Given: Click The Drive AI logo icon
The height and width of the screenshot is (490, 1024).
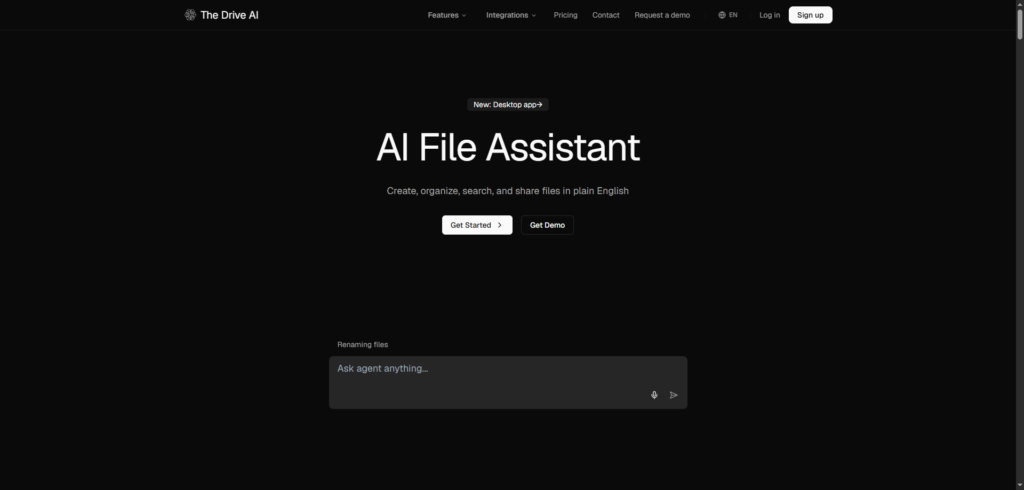Looking at the screenshot, I should pos(190,15).
